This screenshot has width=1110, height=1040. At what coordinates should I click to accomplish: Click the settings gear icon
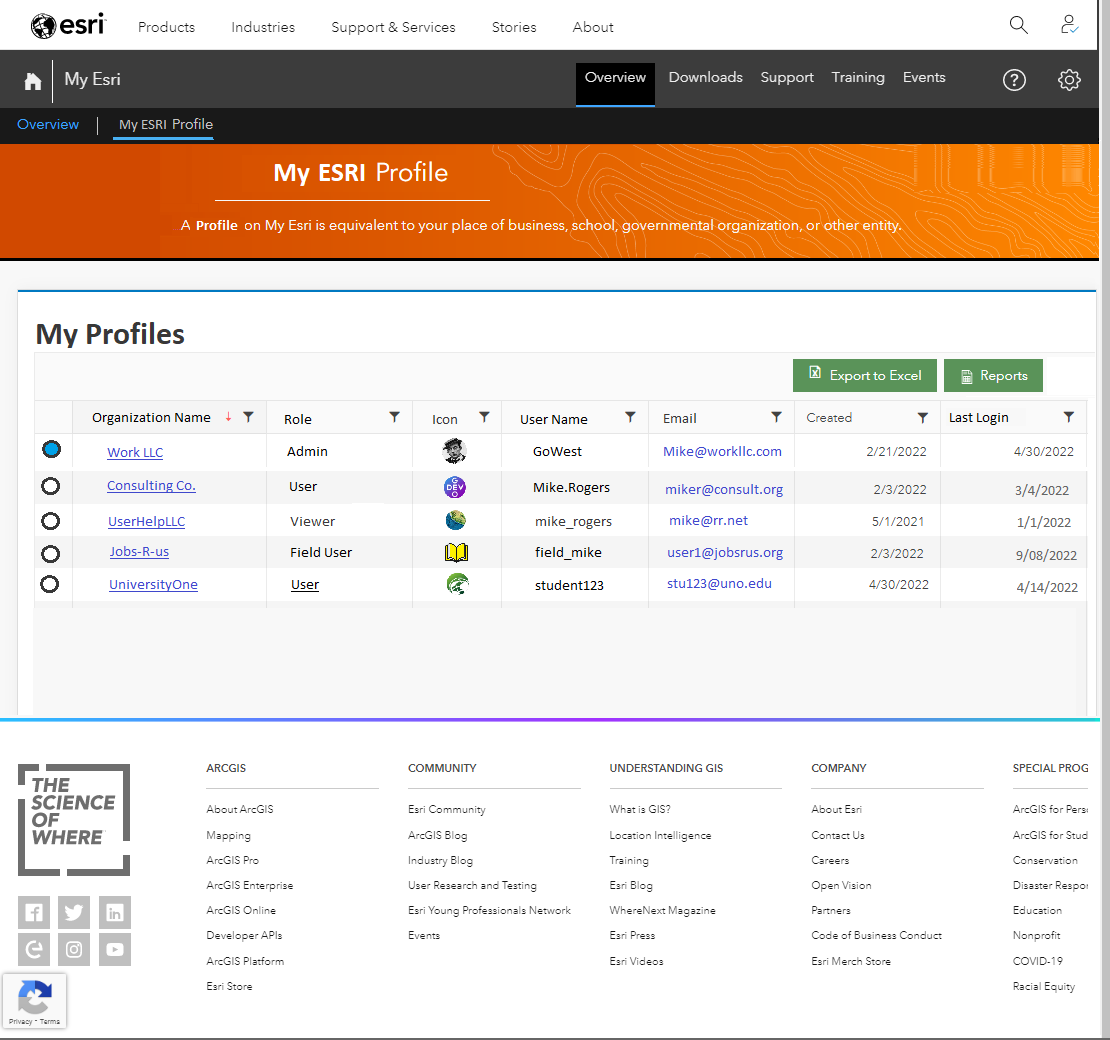tap(1069, 80)
